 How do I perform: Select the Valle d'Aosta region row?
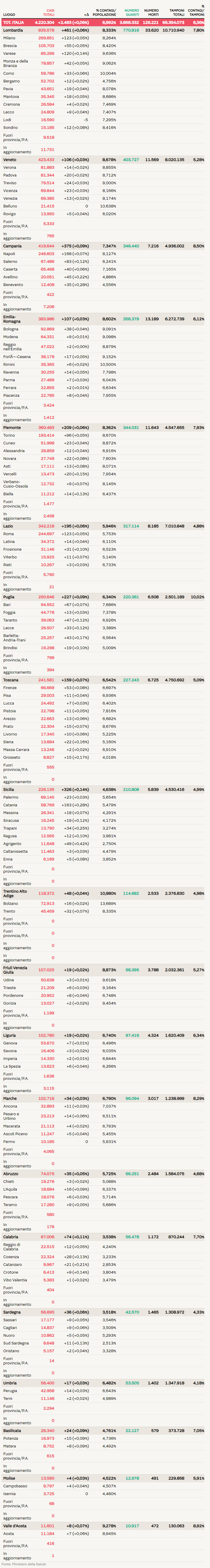pos(15,1542)
